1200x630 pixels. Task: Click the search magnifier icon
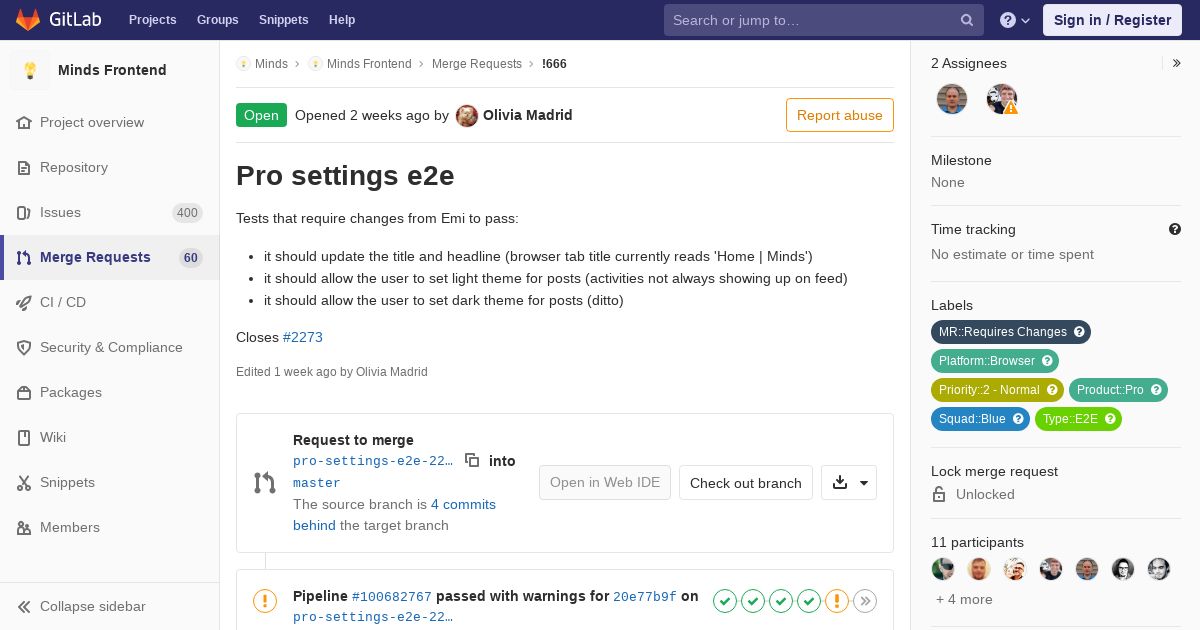(967, 20)
